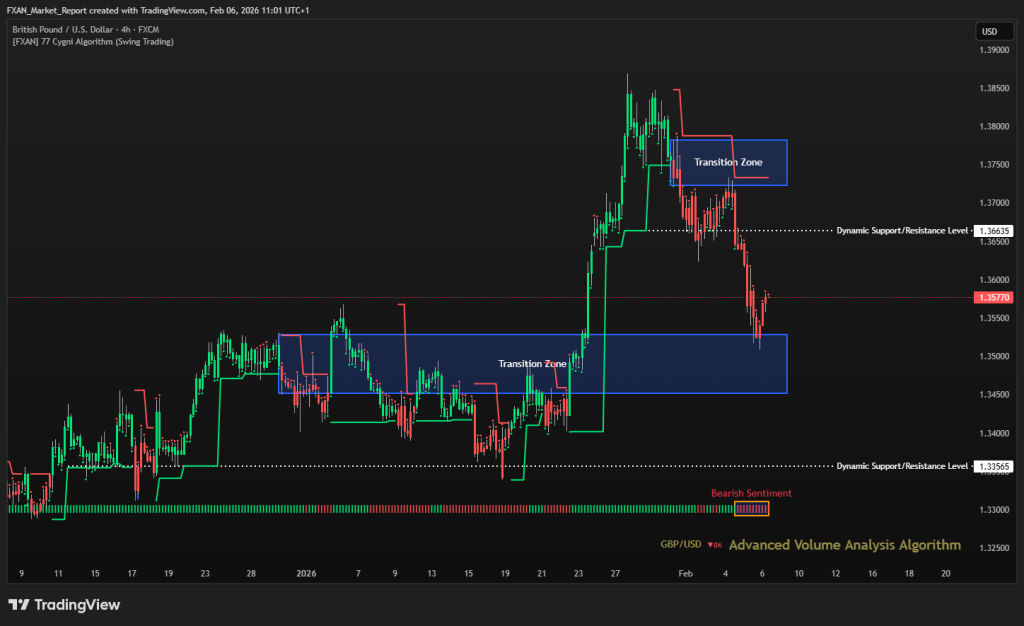Select the upper Transition Zone box
This screenshot has width=1024, height=626.
pyautogui.click(x=728, y=162)
